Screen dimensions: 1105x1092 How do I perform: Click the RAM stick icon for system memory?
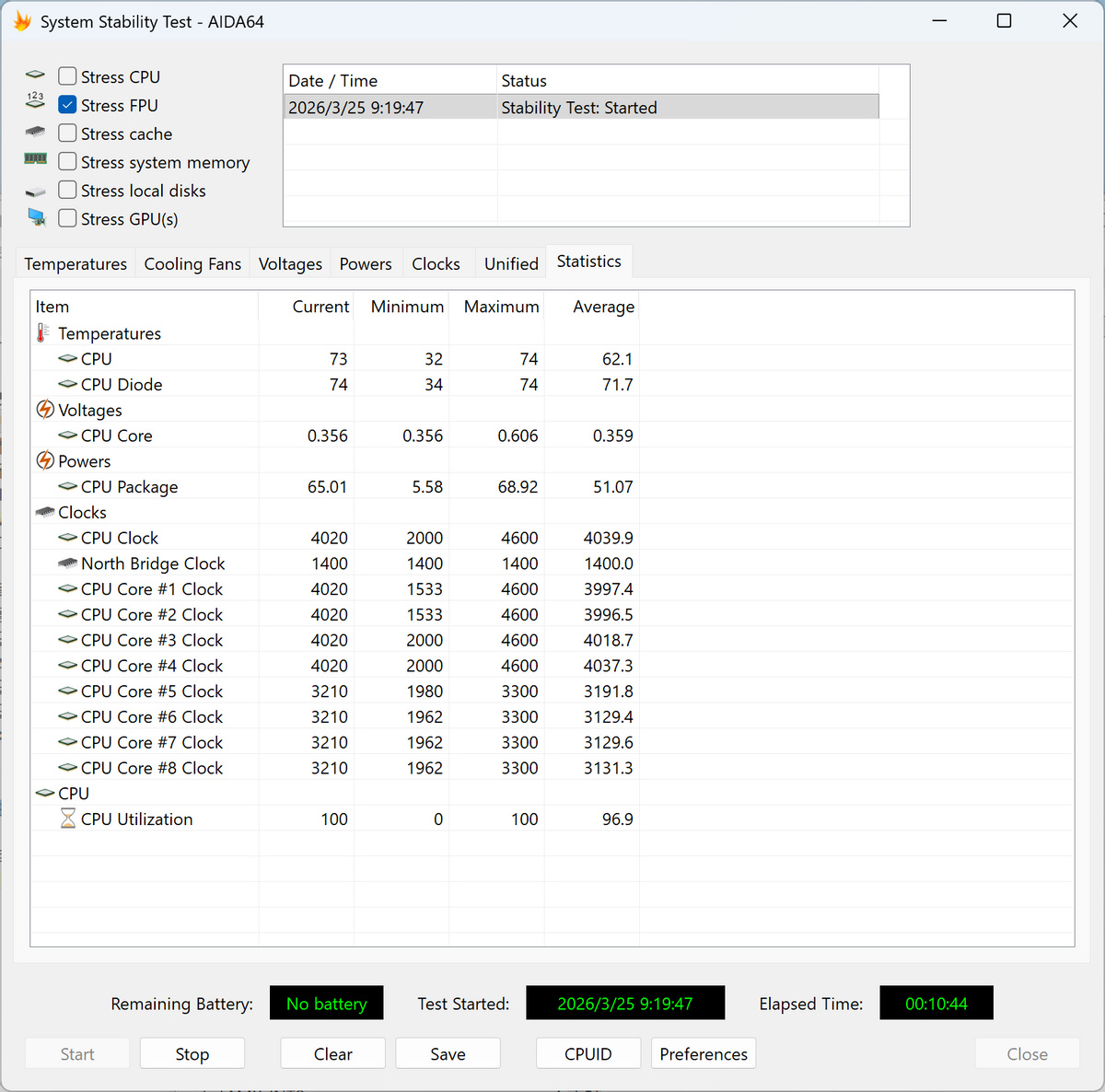(35, 160)
